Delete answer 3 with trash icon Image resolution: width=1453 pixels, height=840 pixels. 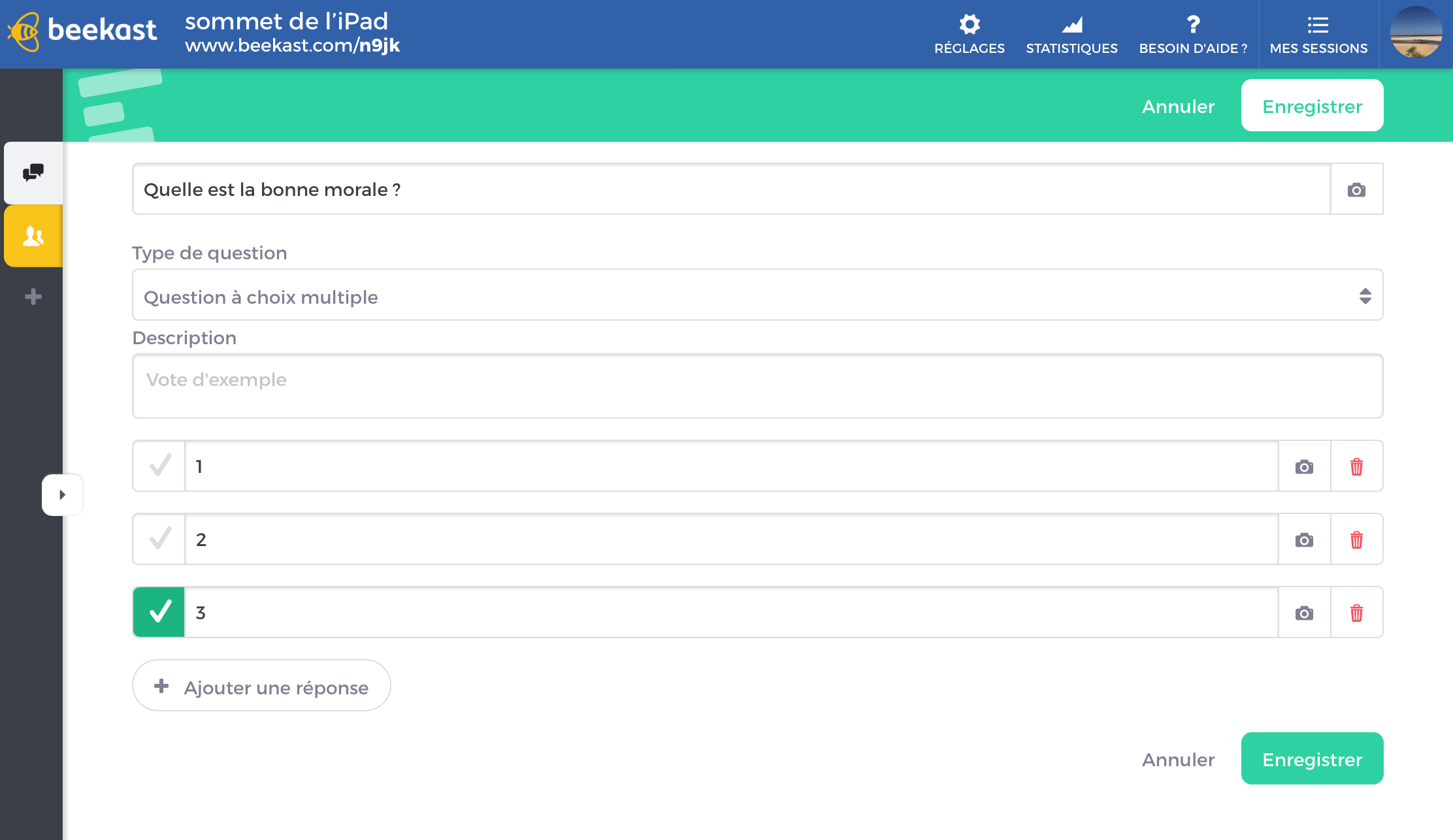[x=1356, y=613]
